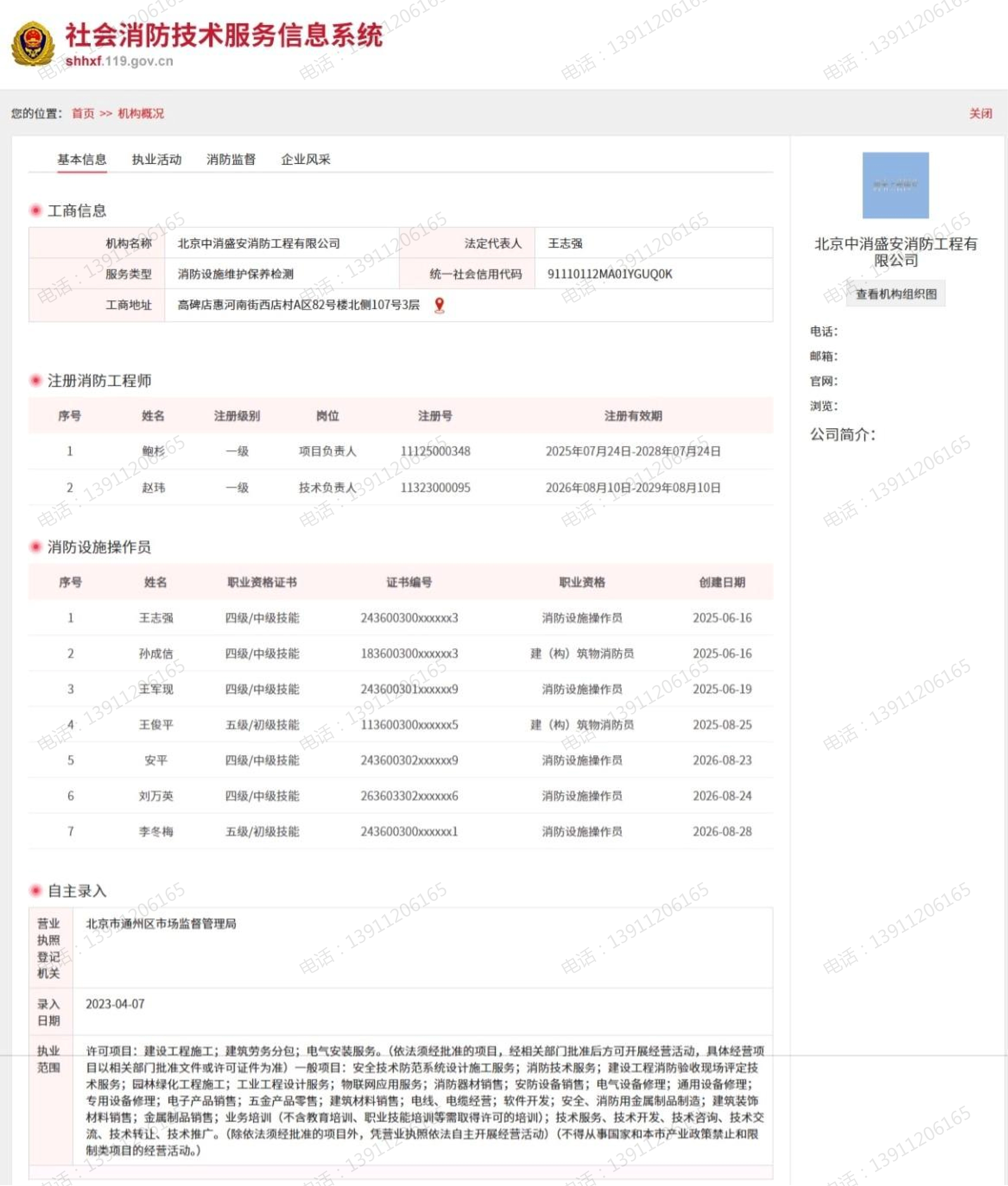Image resolution: width=1008 pixels, height=1186 pixels.
Task: Click operator name 孙成信
Action: 156,653
